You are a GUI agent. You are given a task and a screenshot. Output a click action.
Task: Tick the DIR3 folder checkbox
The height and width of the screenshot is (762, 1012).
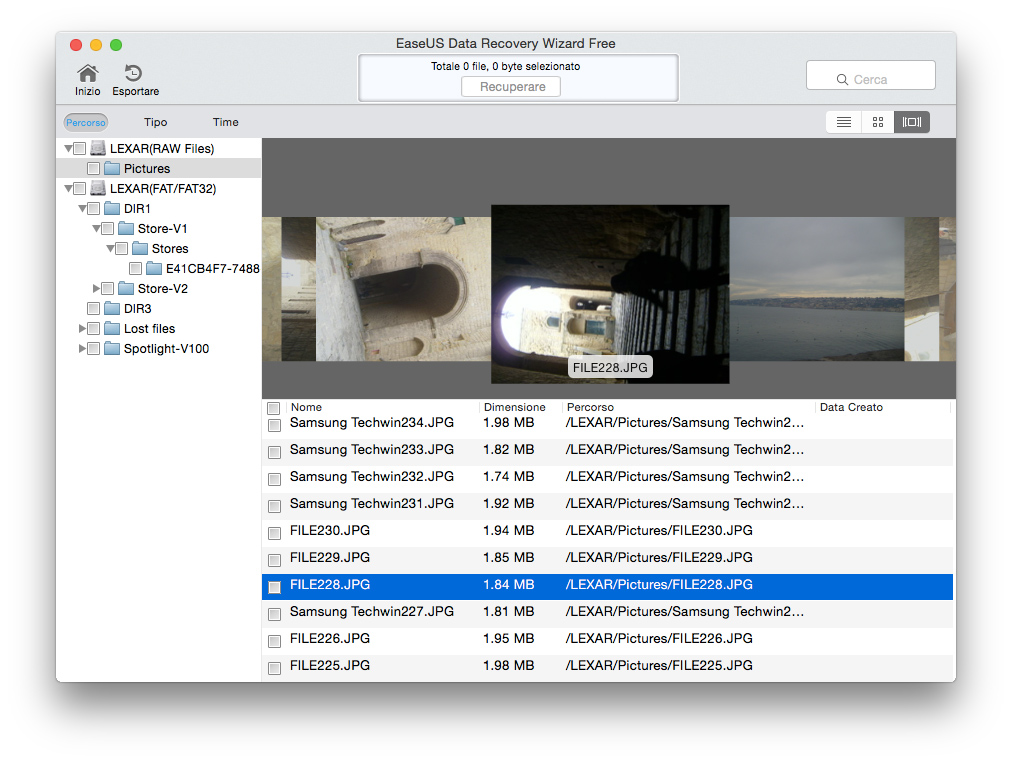click(94, 308)
